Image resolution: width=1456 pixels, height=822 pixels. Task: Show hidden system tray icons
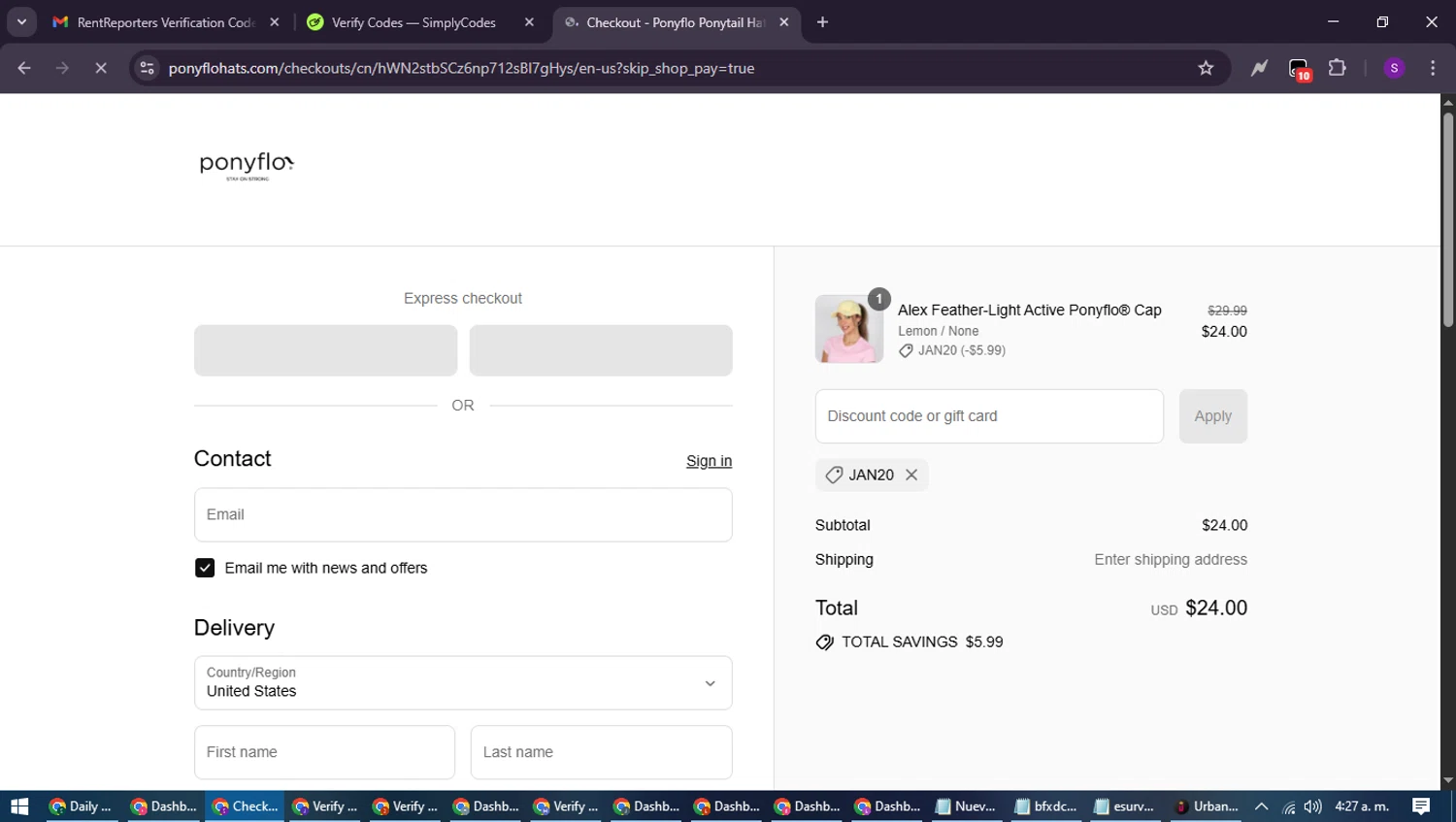[1262, 806]
